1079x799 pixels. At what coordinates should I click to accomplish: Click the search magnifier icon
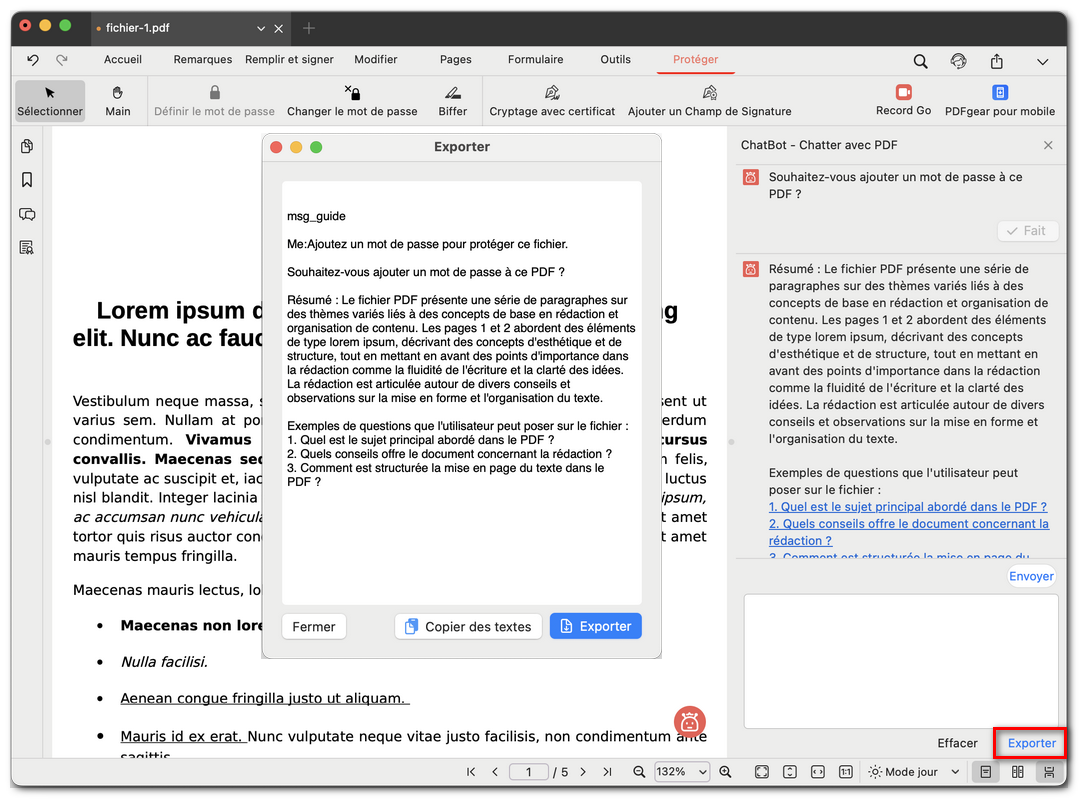point(920,61)
